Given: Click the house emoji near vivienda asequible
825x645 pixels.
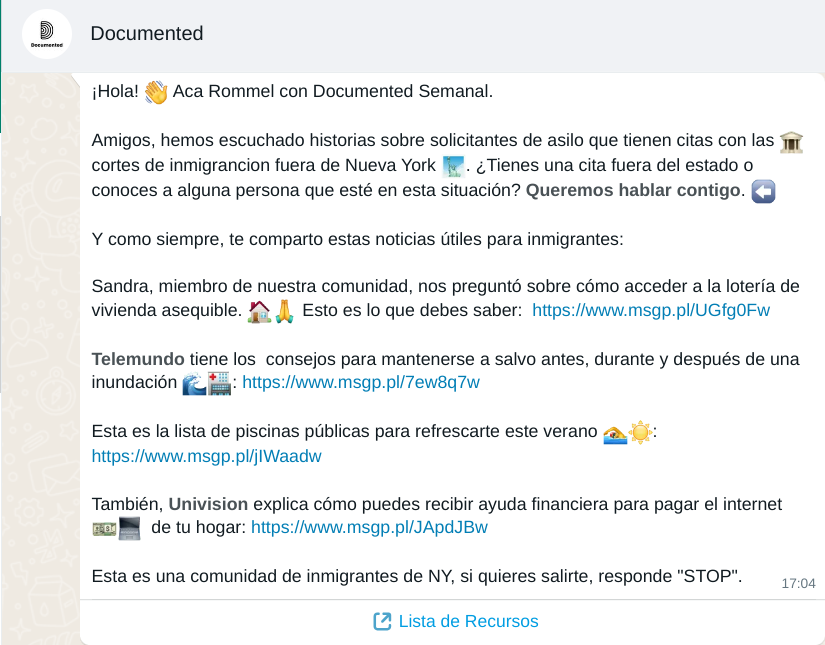Looking at the screenshot, I should coord(258,310).
